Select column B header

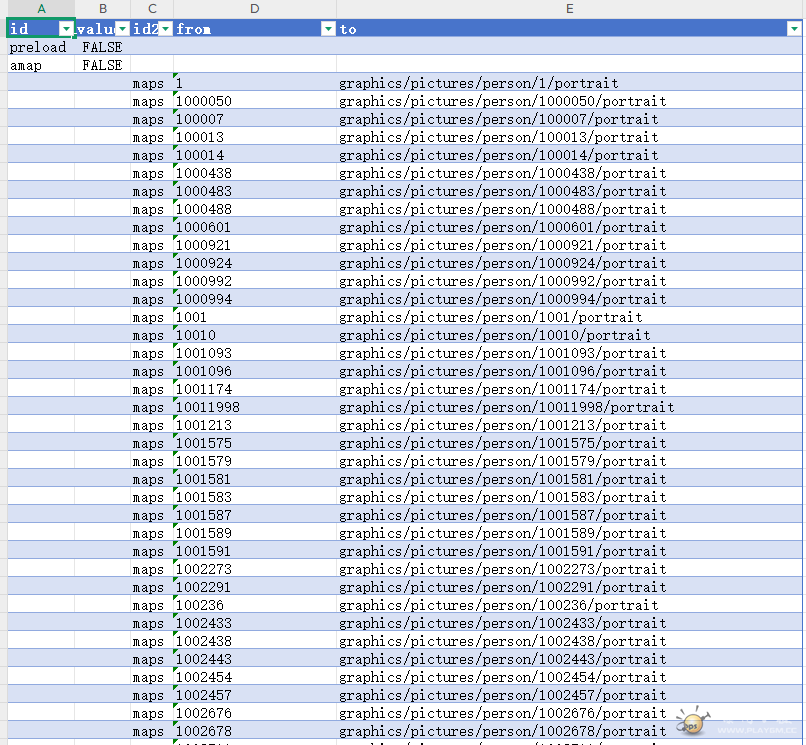pyautogui.click(x=103, y=9)
